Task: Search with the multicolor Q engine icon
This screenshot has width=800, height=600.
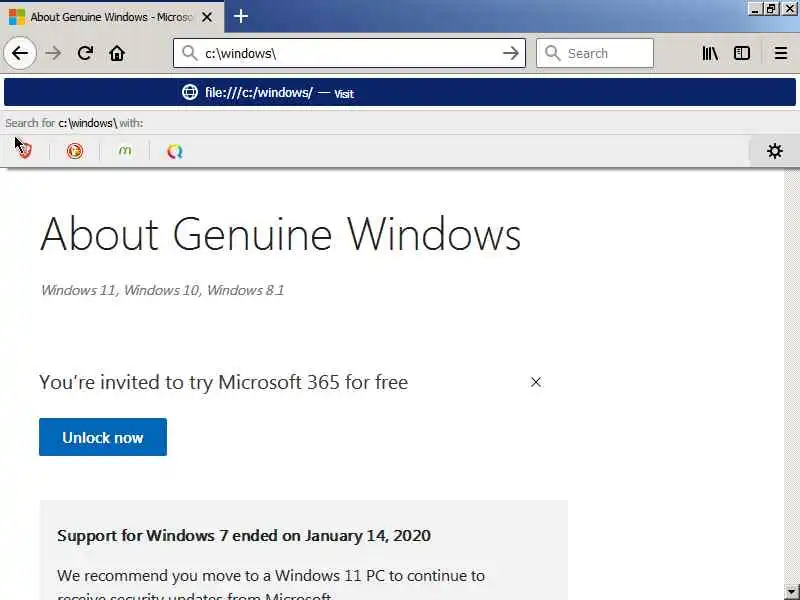Action: (175, 151)
